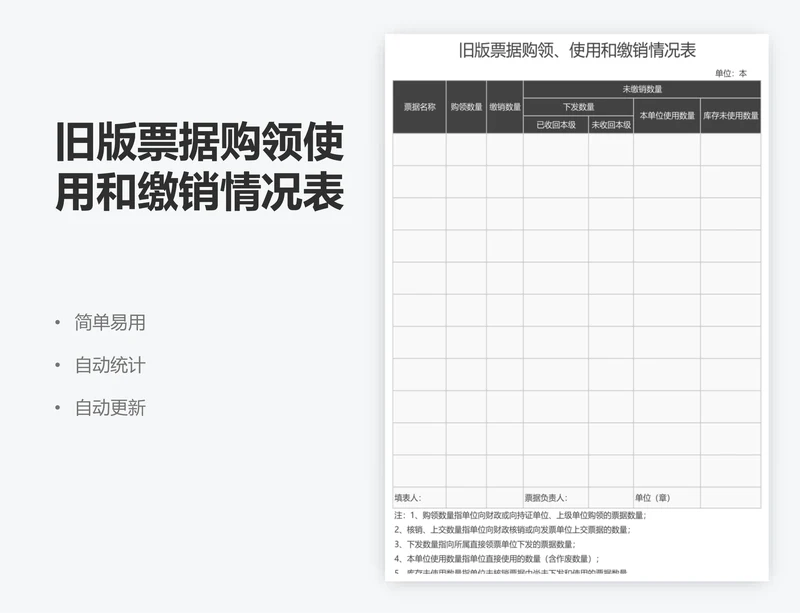Click note 4 about 本单位使用数量
Screen dimensions: 800x613
tap(496, 558)
